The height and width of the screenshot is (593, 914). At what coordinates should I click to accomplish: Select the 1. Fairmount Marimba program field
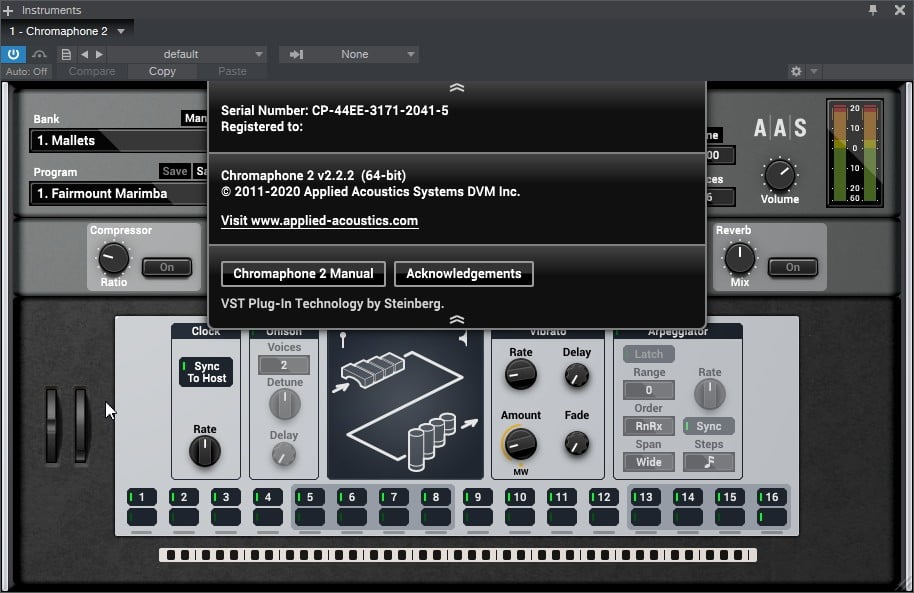[119, 194]
